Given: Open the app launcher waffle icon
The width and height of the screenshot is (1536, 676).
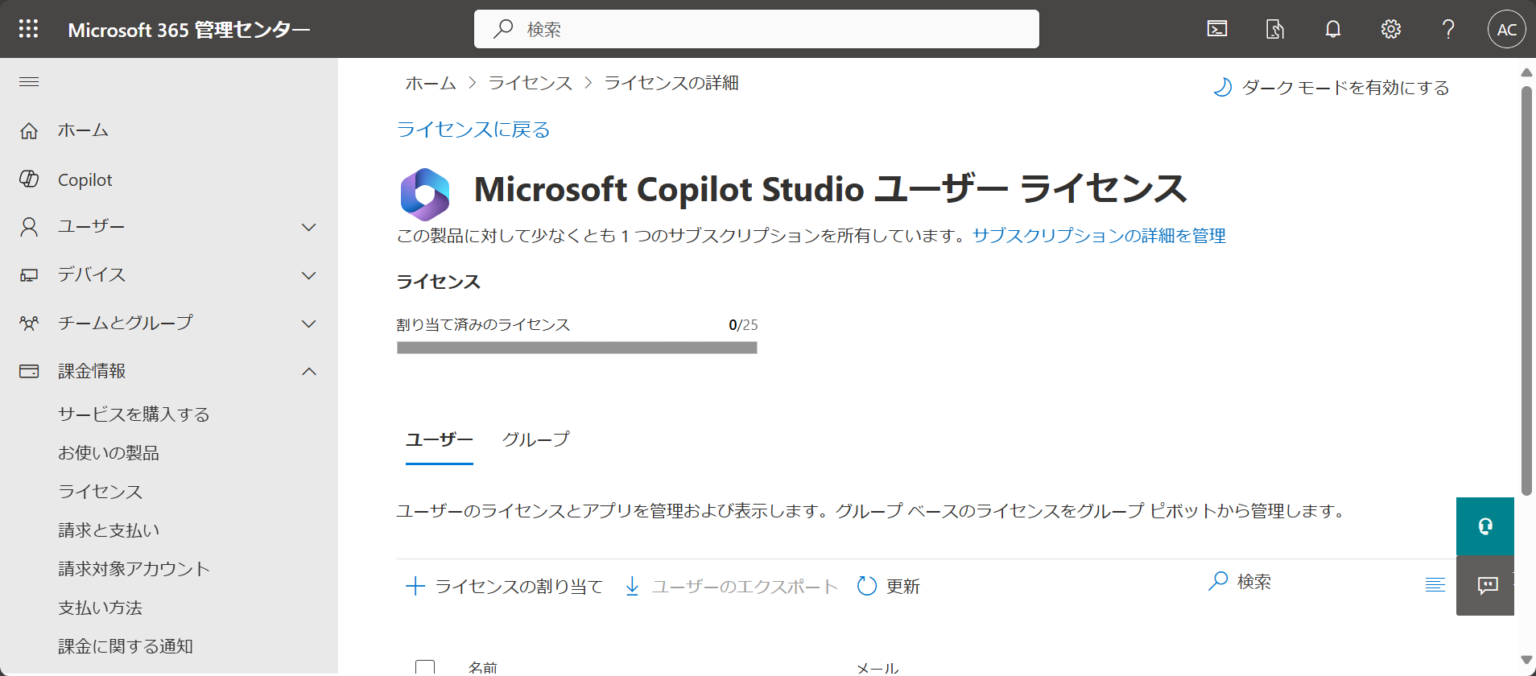Looking at the screenshot, I should coord(27,28).
